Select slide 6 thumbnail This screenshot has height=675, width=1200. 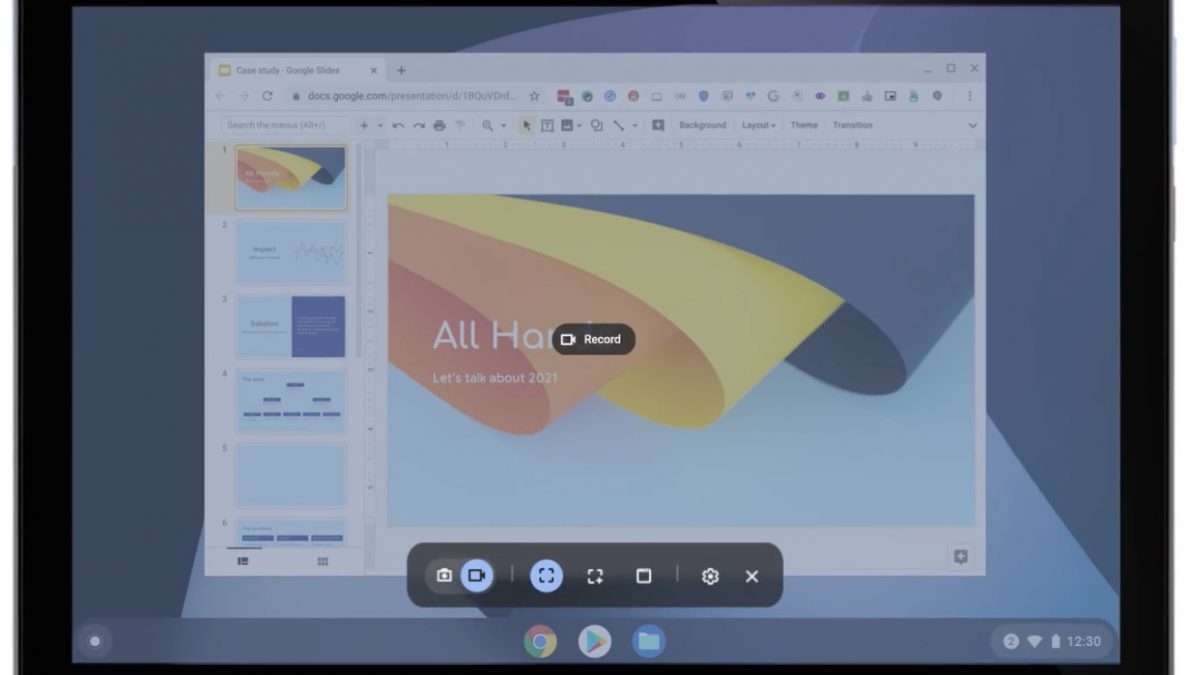[291, 531]
